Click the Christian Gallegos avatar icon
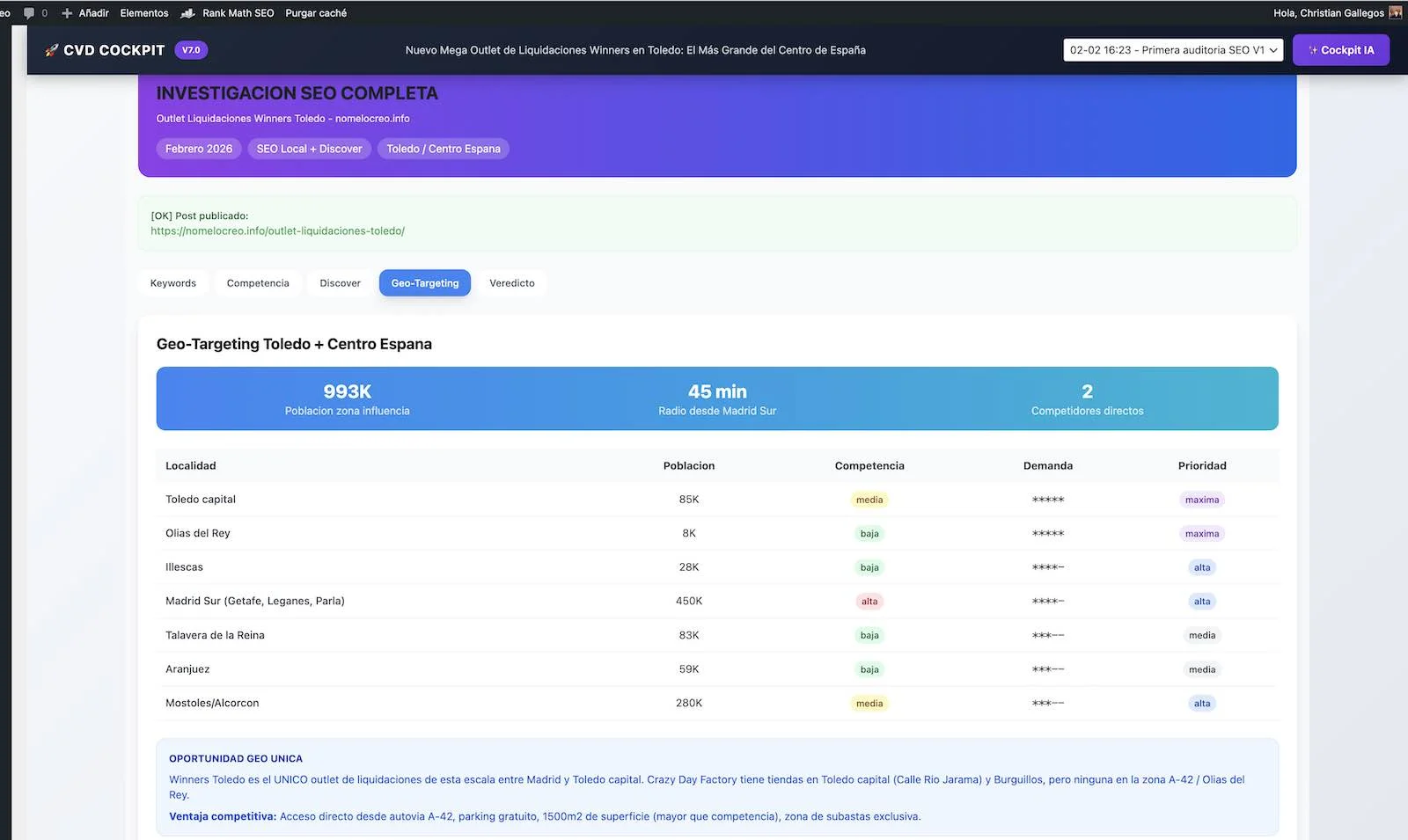The image size is (1408, 840). 1396,12
